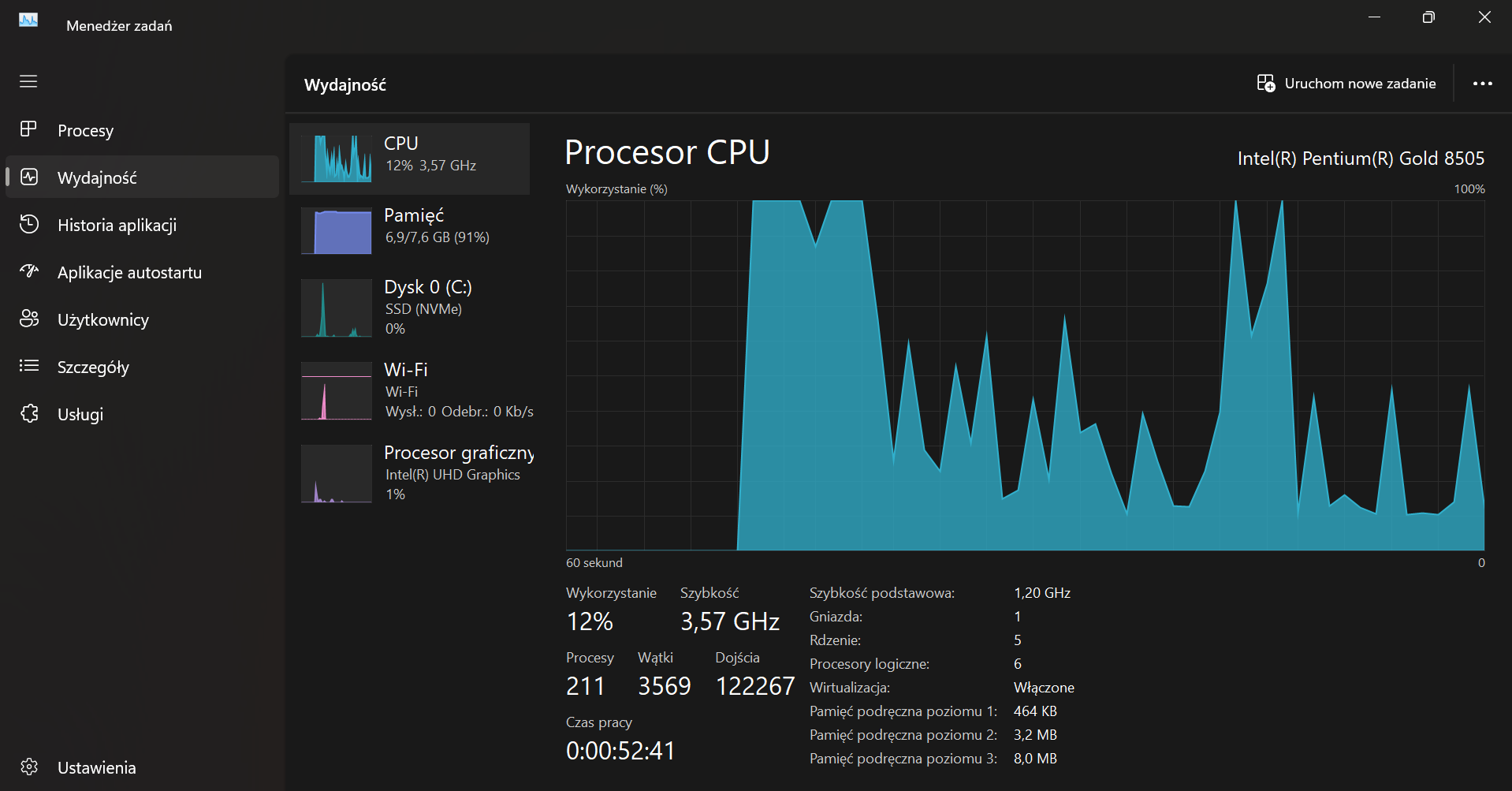Click the Task Manager app icon
1512x791 pixels.
28,21
